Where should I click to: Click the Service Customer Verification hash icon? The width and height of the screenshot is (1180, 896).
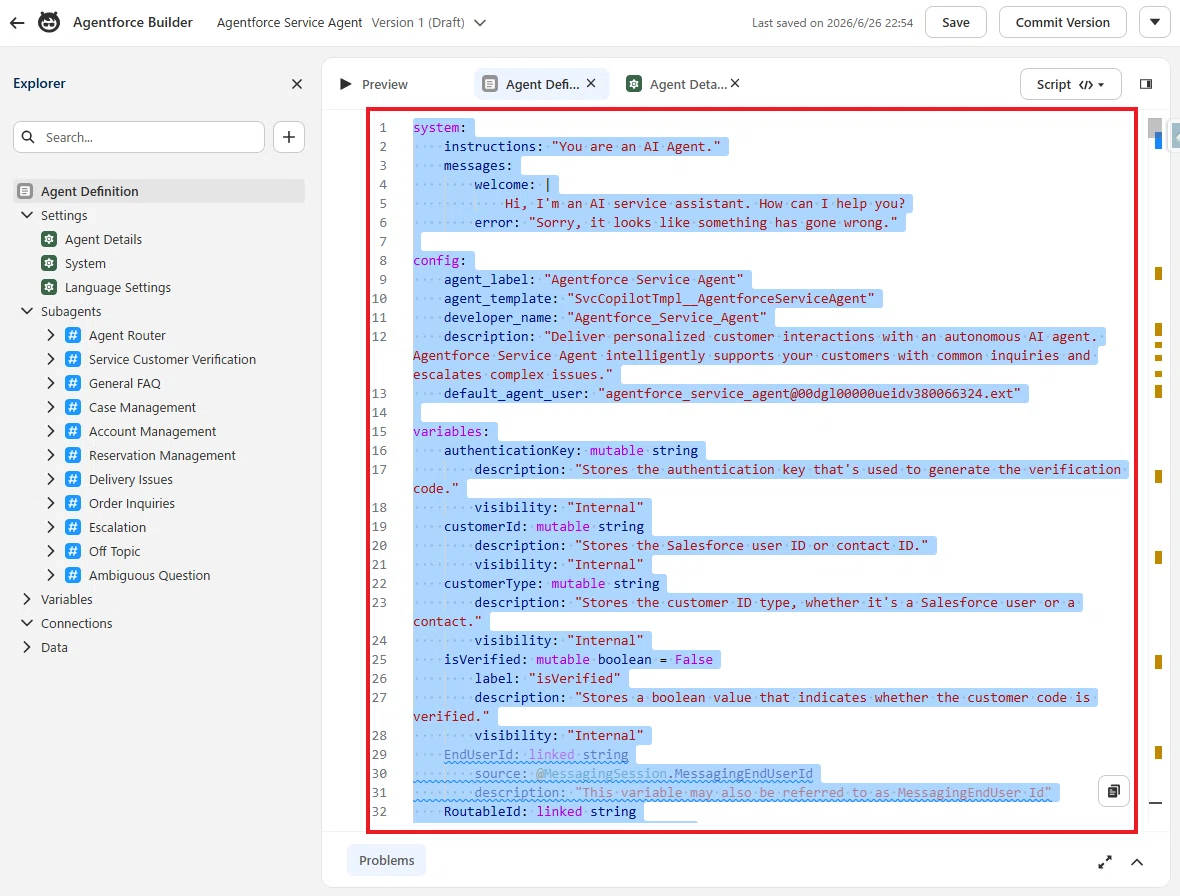coord(73,360)
